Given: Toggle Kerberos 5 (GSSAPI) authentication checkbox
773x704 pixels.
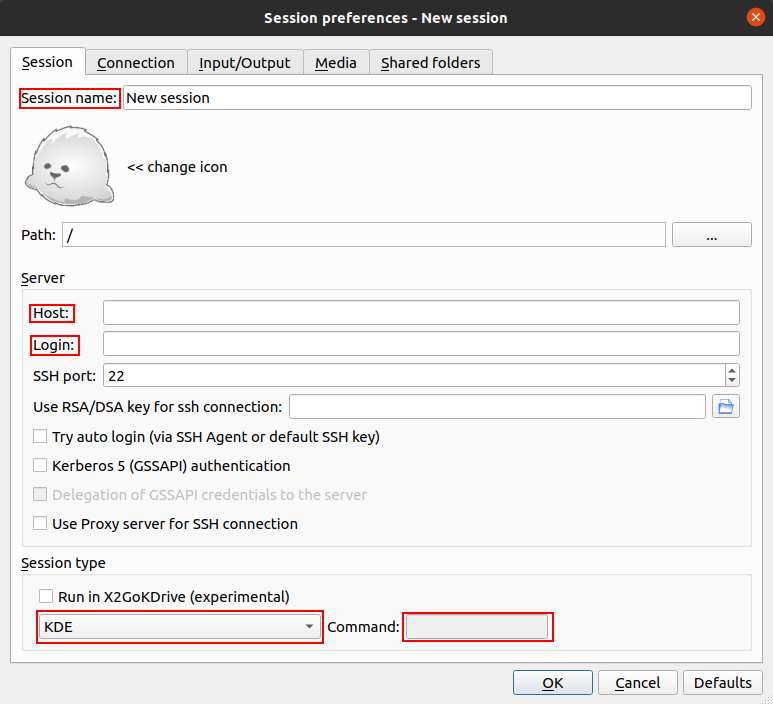Looking at the screenshot, I should 41,466.
